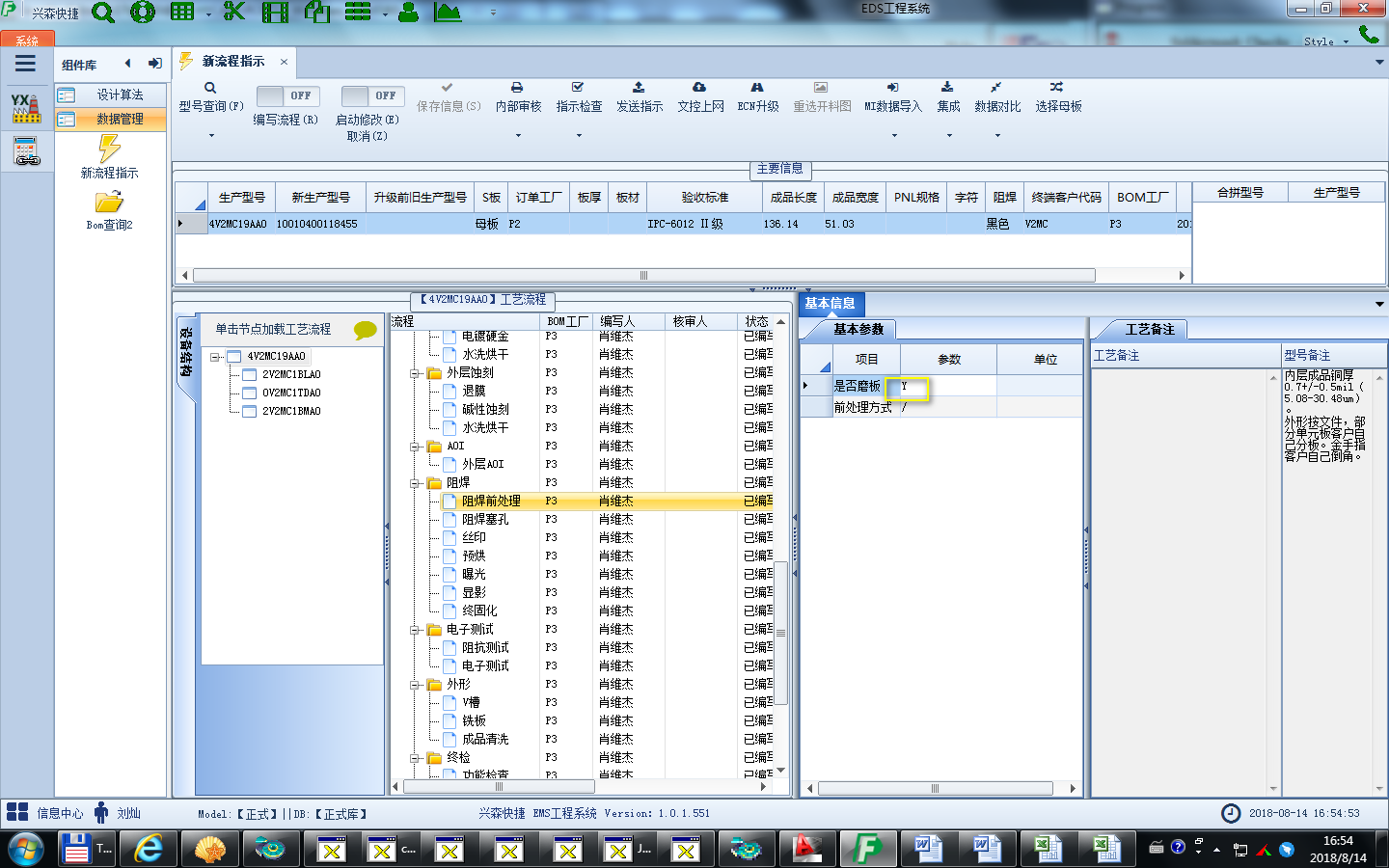The image size is (1389, 868).
Task: Open the 指示检查 dropdown arrow
Action: [x=579, y=136]
